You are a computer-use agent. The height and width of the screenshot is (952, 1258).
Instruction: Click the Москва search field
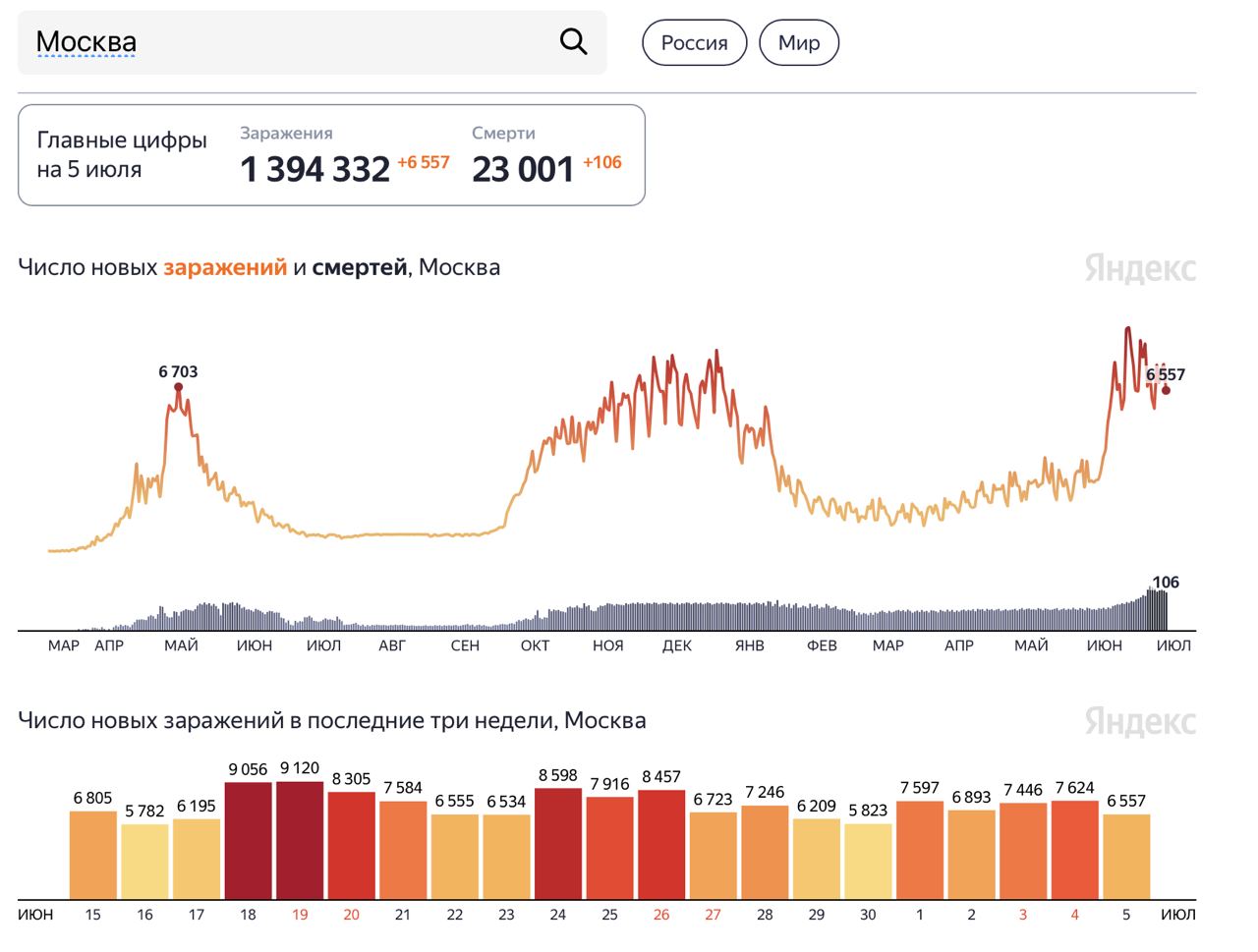point(313,42)
